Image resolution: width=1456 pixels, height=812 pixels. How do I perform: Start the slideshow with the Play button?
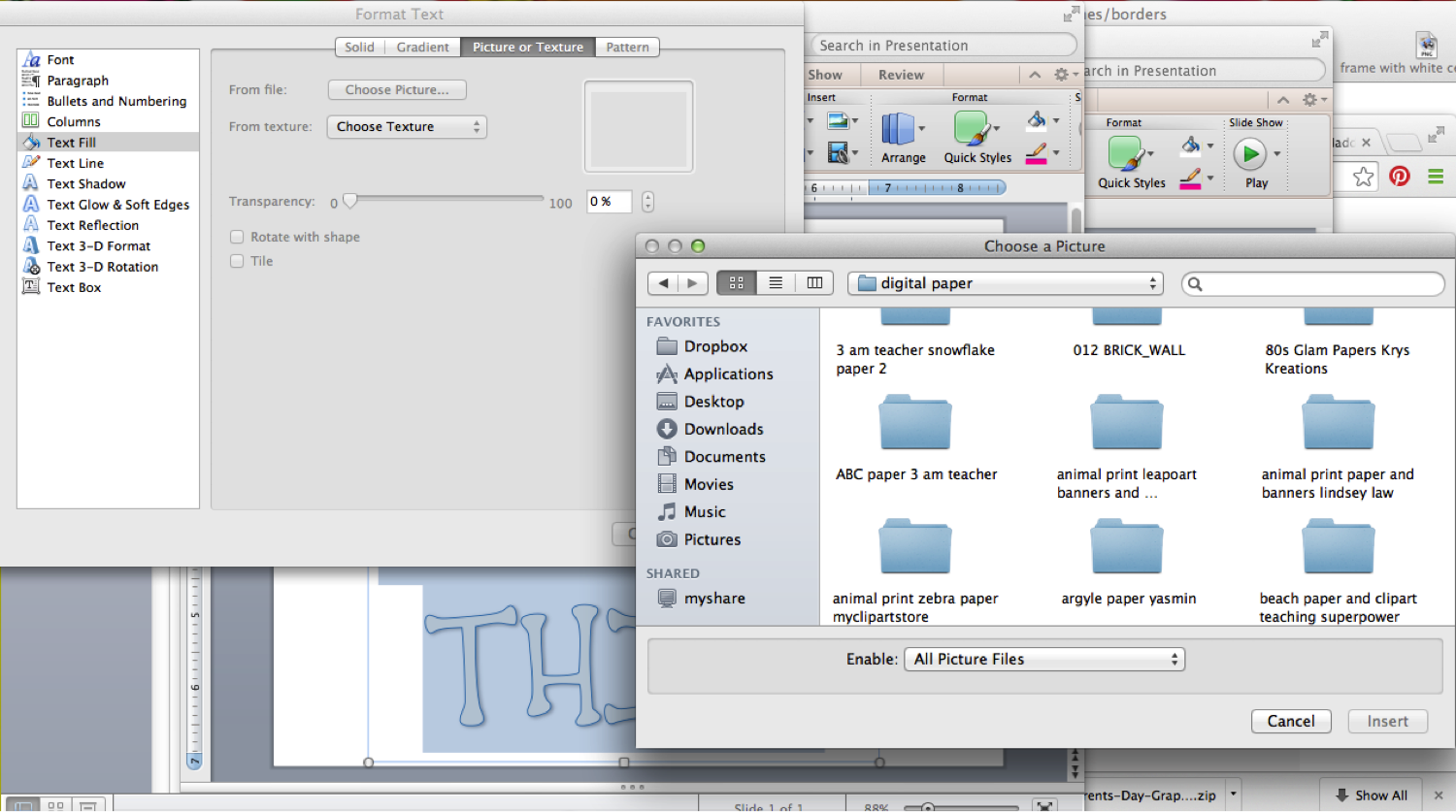point(1251,155)
